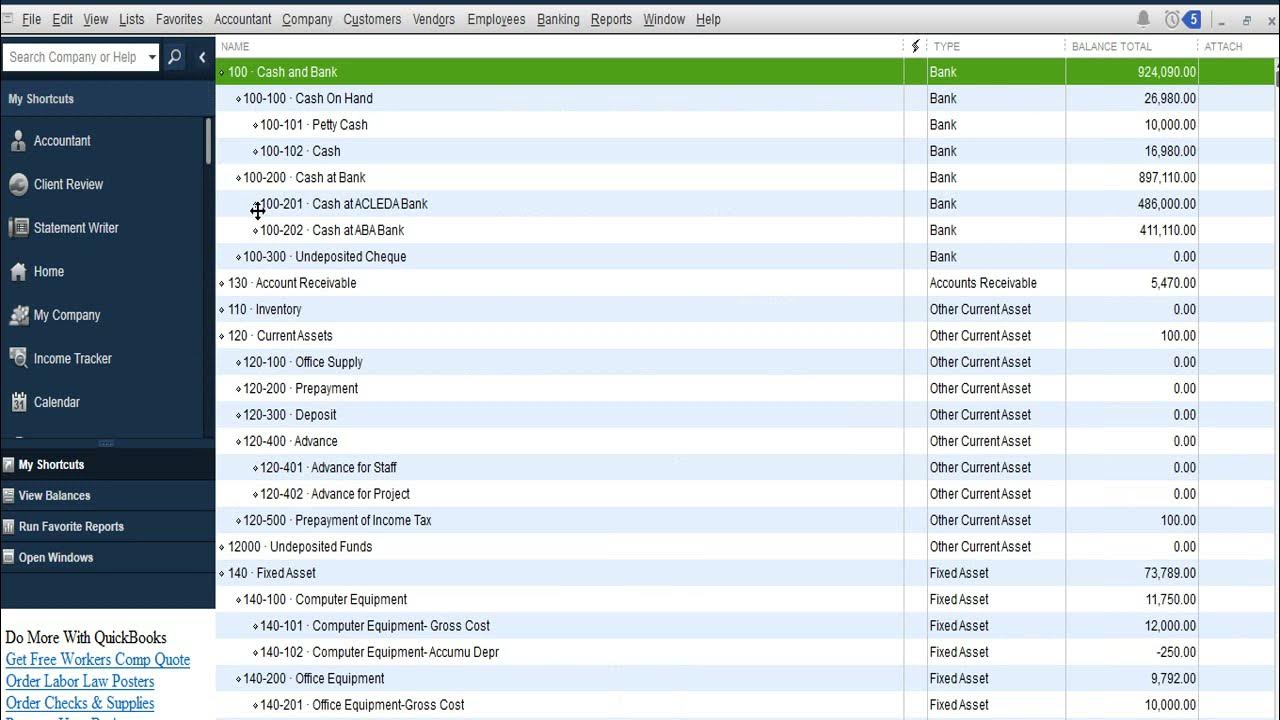This screenshot has height=720, width=1280.
Task: Click the Run Favorite Reports icon
Action: click(x=9, y=527)
